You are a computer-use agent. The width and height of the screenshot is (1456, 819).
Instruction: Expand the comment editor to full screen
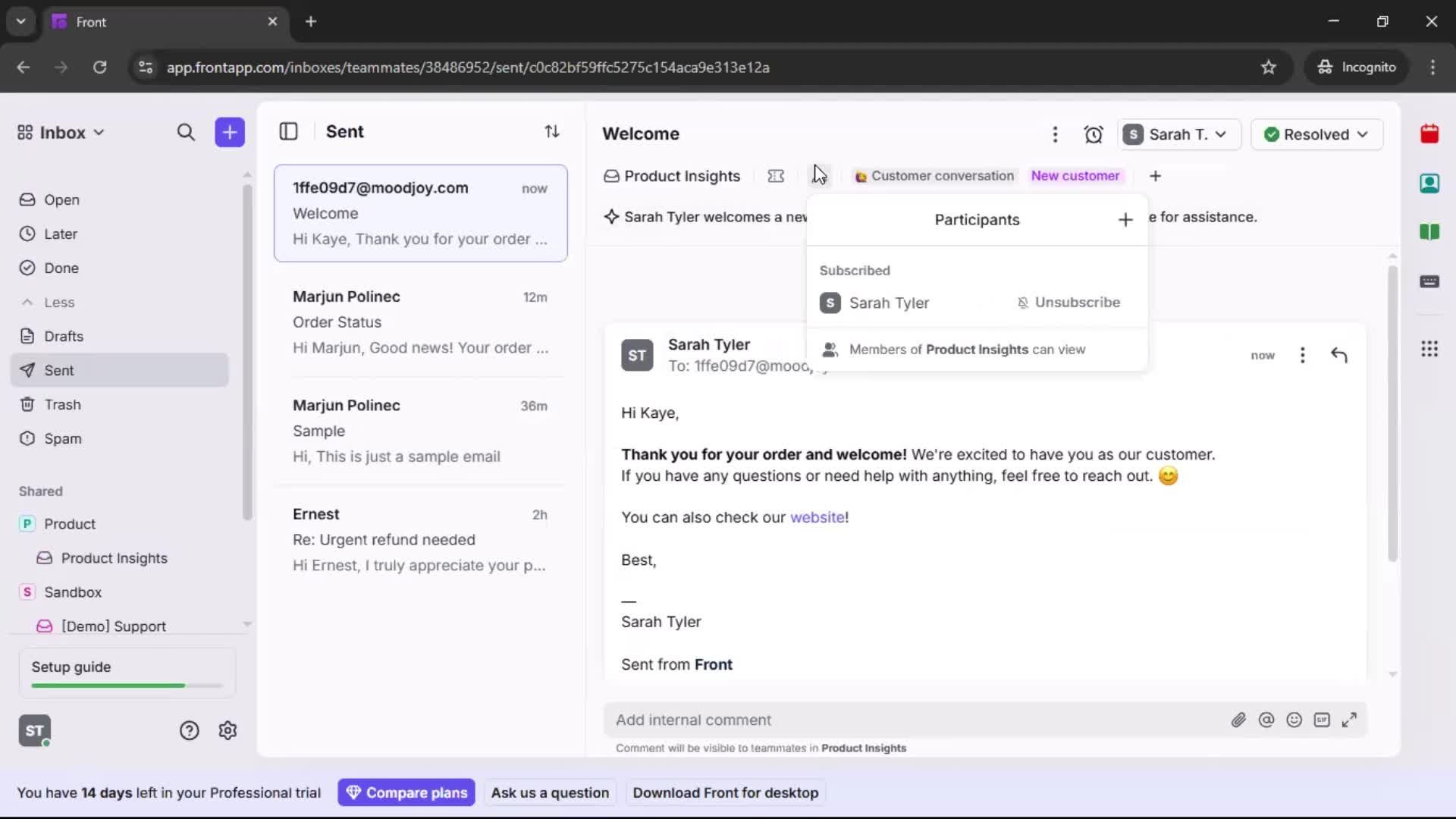1350,720
